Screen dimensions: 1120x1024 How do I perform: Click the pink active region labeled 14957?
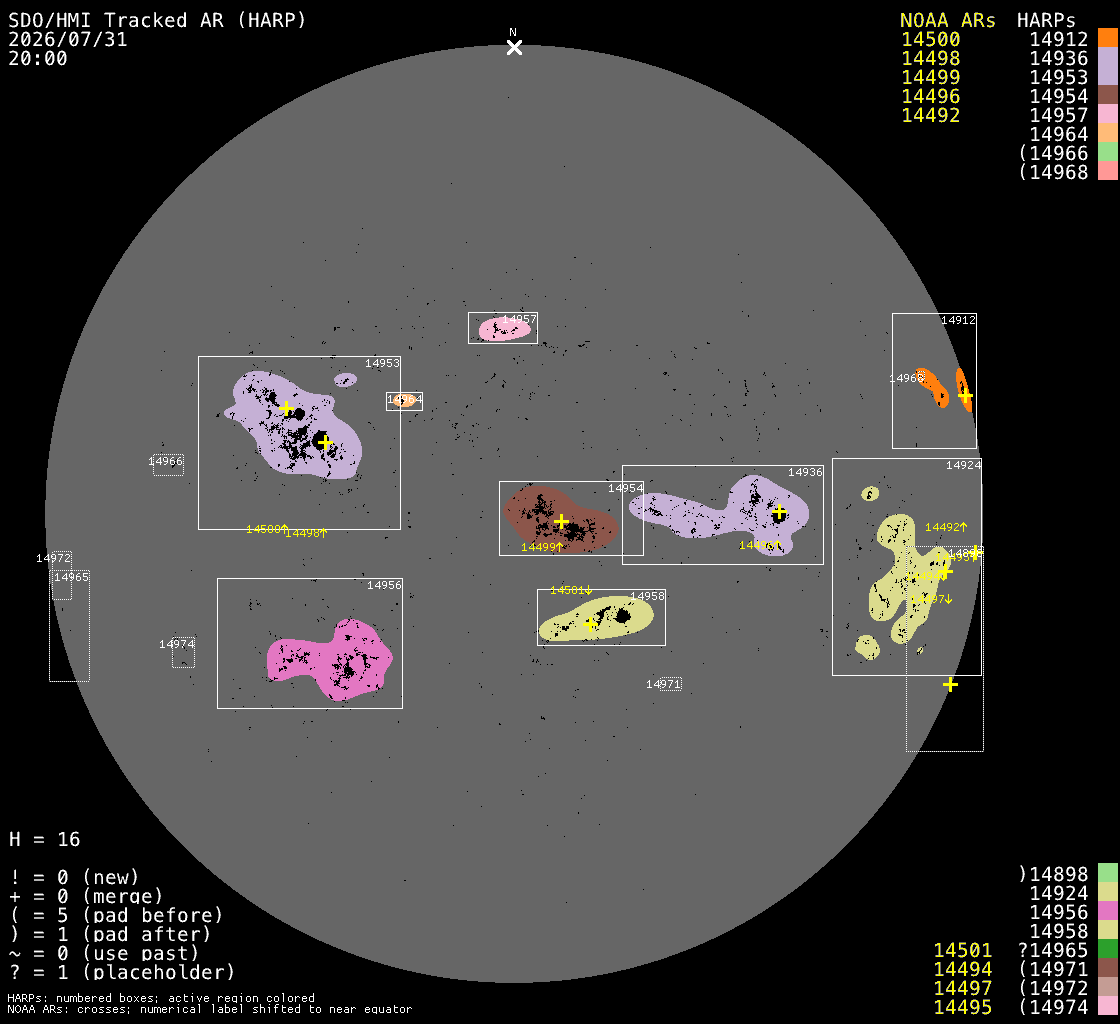[505, 329]
